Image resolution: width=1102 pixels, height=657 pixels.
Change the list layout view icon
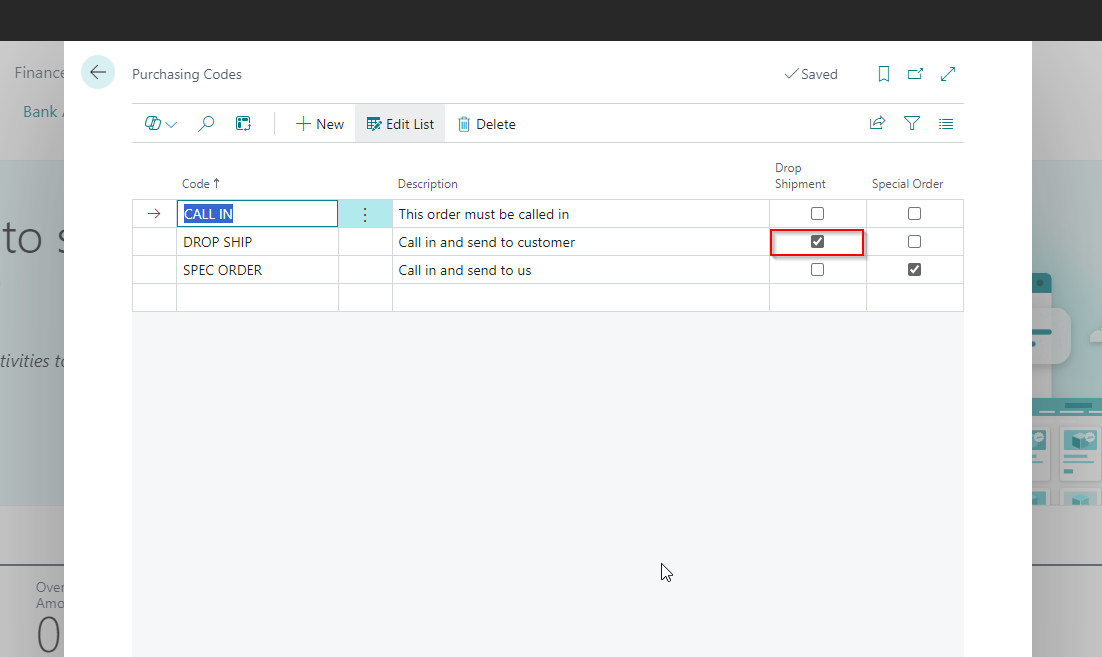coord(946,124)
